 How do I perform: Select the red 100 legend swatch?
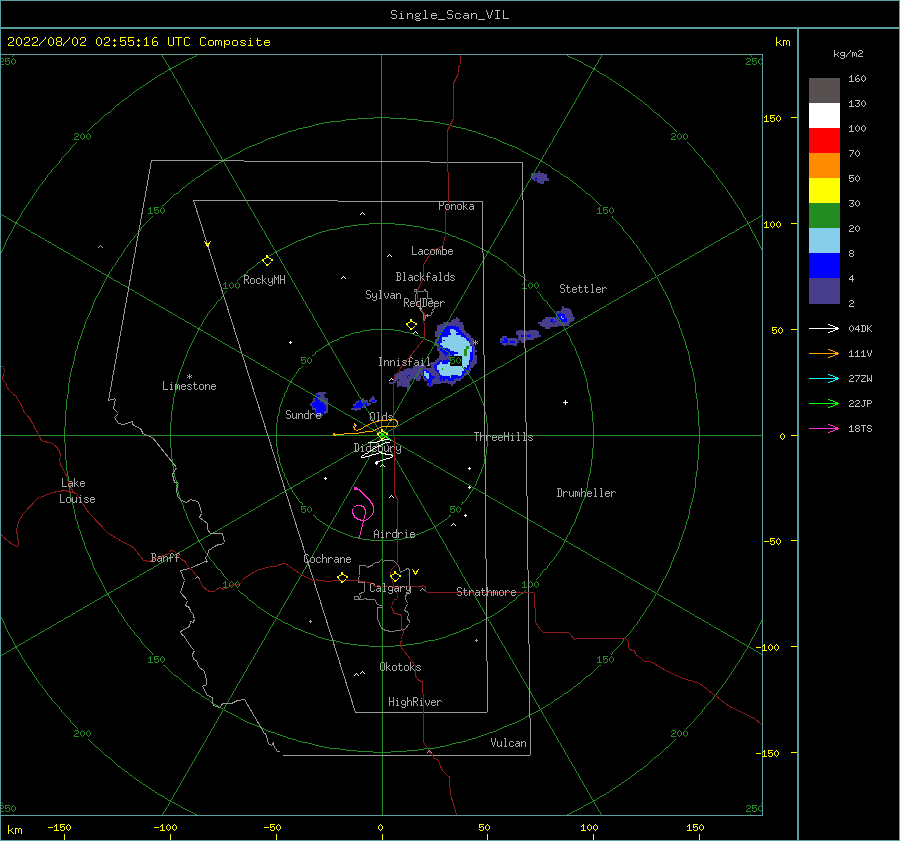824,141
